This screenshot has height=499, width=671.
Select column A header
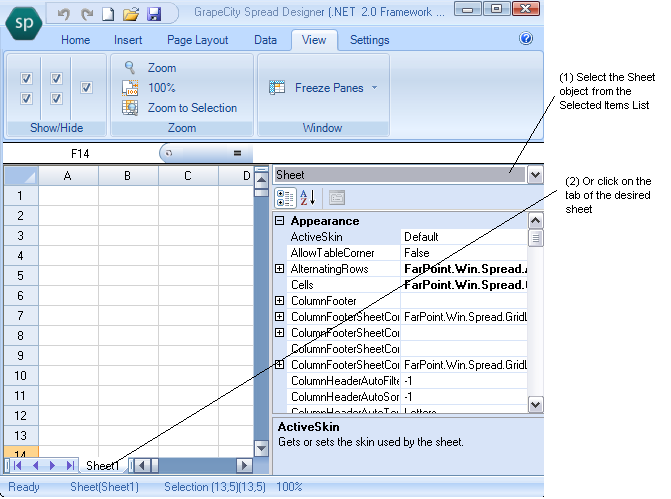point(68,176)
